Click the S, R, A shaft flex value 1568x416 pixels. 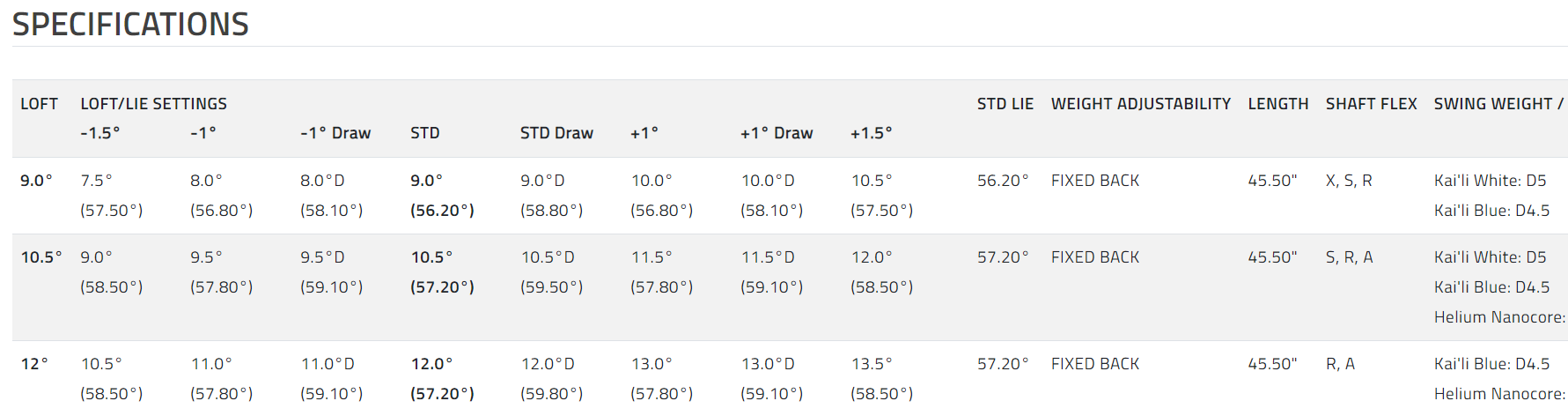coord(1349,257)
